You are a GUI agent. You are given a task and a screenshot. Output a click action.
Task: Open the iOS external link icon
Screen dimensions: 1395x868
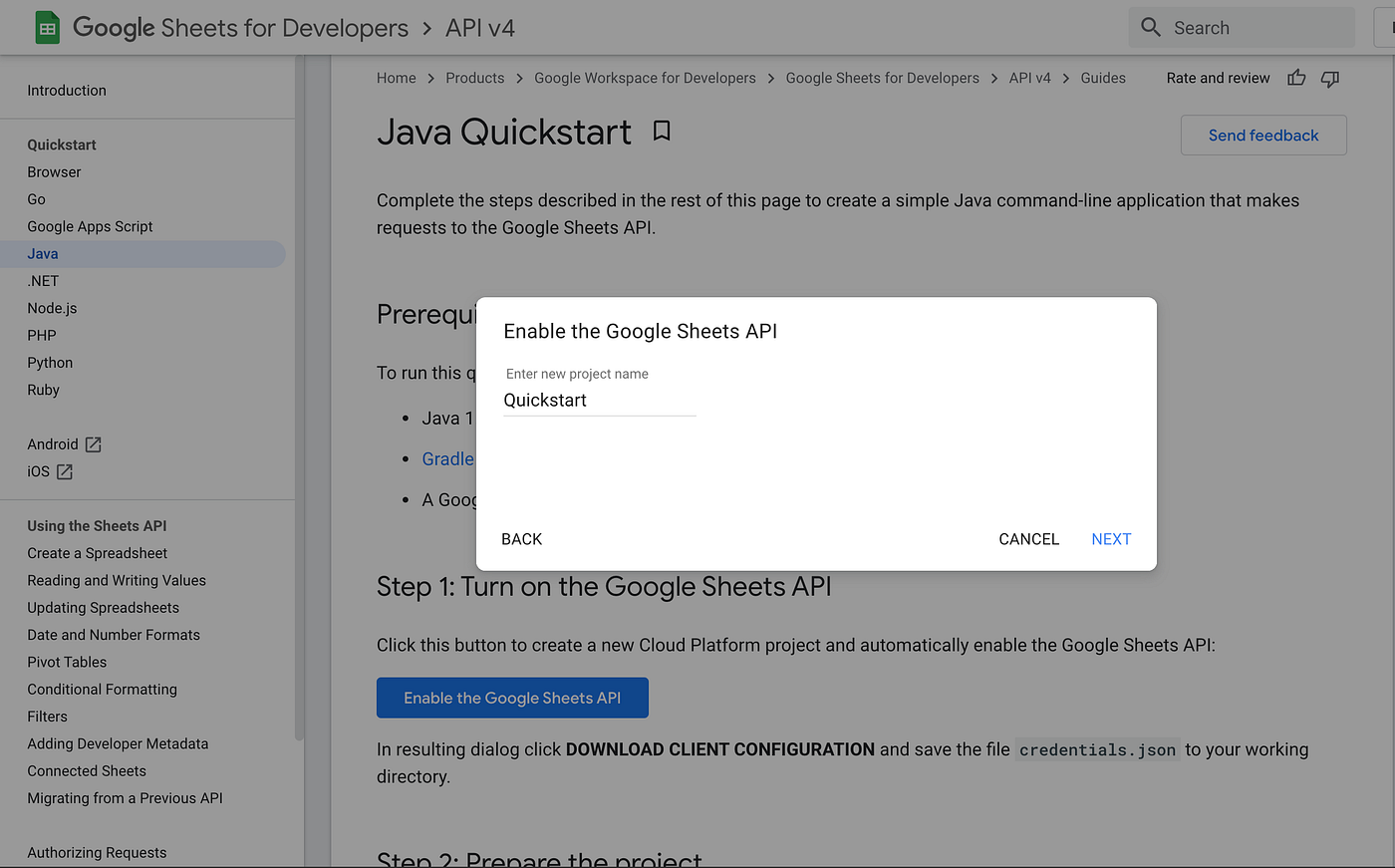[65, 471]
